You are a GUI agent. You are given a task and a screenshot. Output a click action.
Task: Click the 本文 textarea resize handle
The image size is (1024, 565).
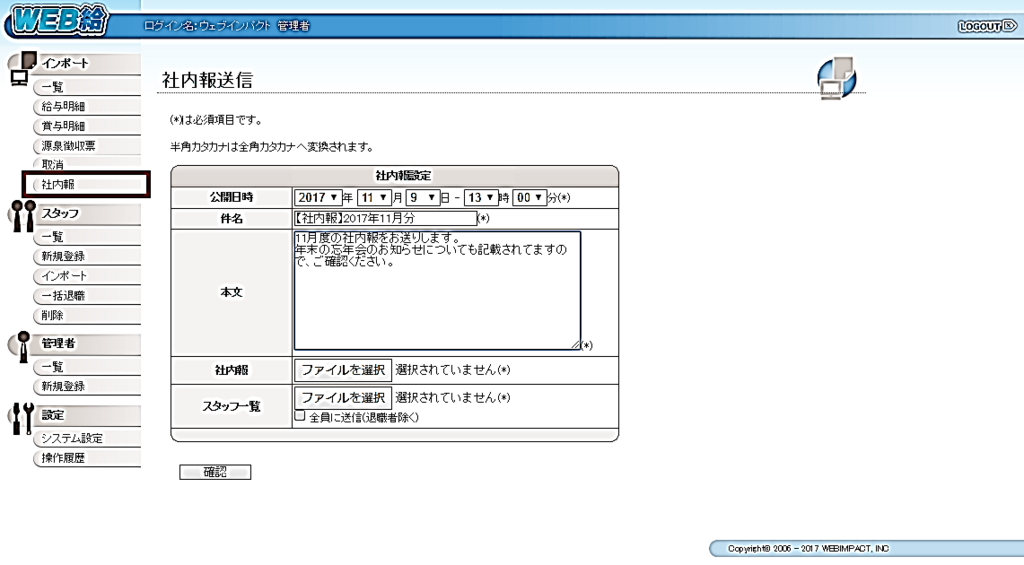pos(575,345)
